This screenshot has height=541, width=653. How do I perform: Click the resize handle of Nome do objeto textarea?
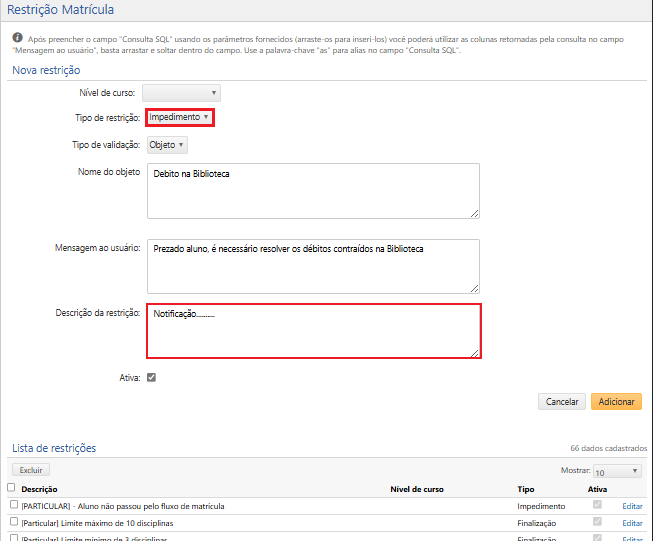pos(475,213)
